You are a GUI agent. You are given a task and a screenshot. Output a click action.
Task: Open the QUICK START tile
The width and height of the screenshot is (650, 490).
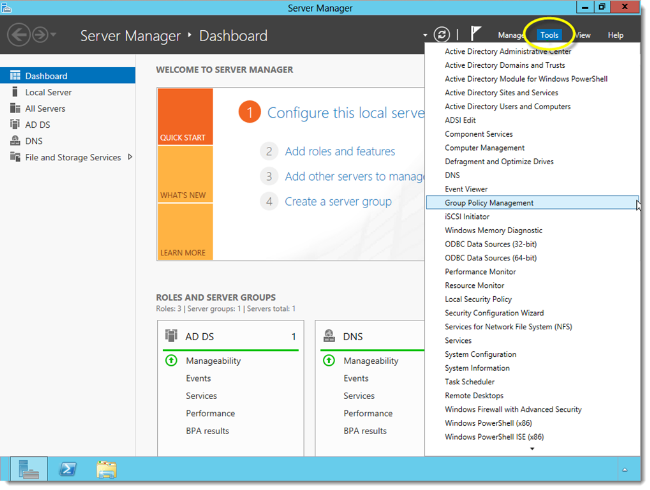pyautogui.click(x=185, y=116)
